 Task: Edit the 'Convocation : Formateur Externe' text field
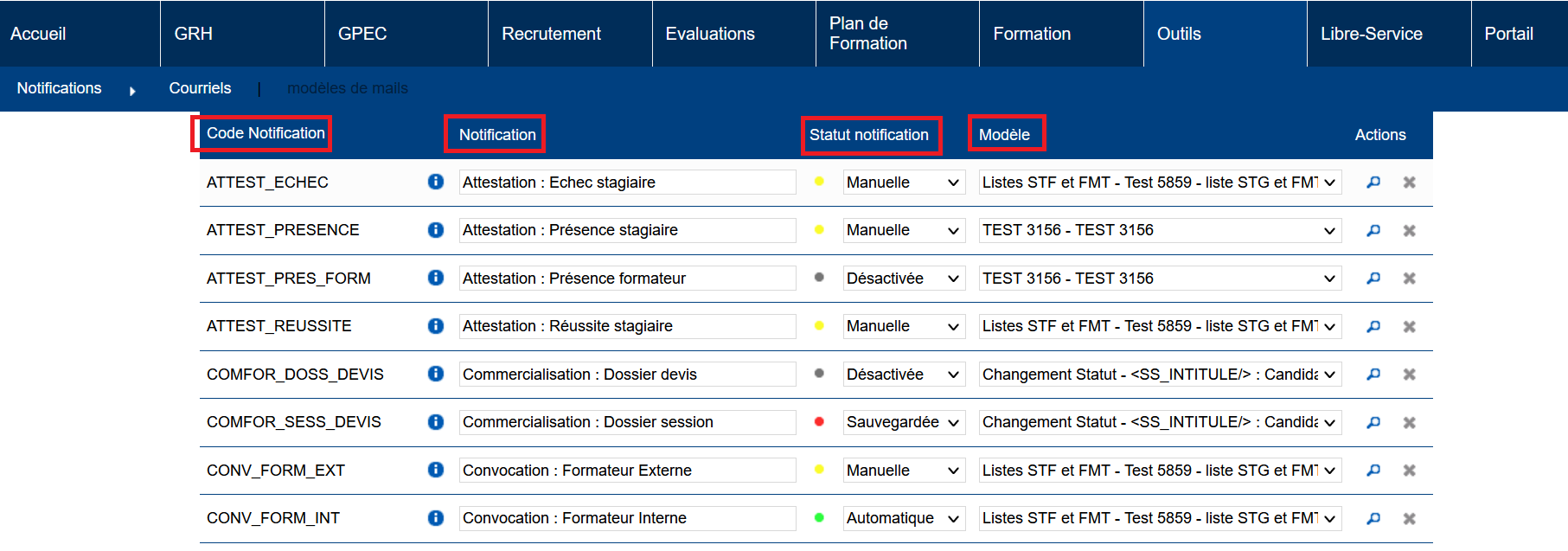[x=627, y=471]
